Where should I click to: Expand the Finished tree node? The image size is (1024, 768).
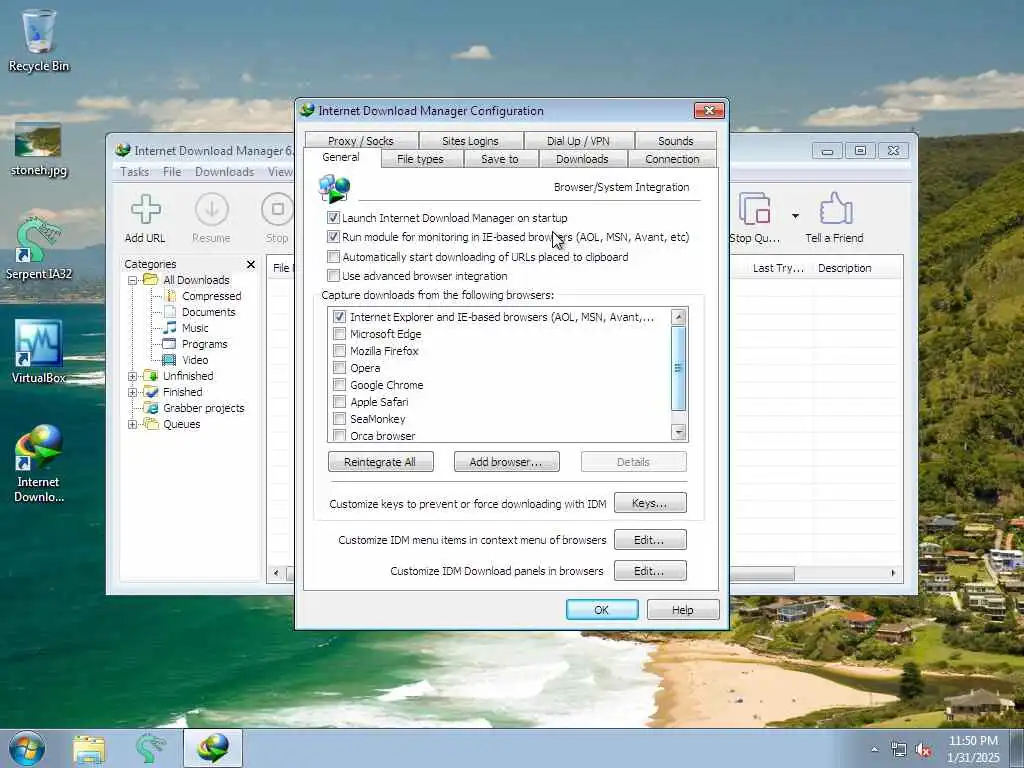(133, 392)
